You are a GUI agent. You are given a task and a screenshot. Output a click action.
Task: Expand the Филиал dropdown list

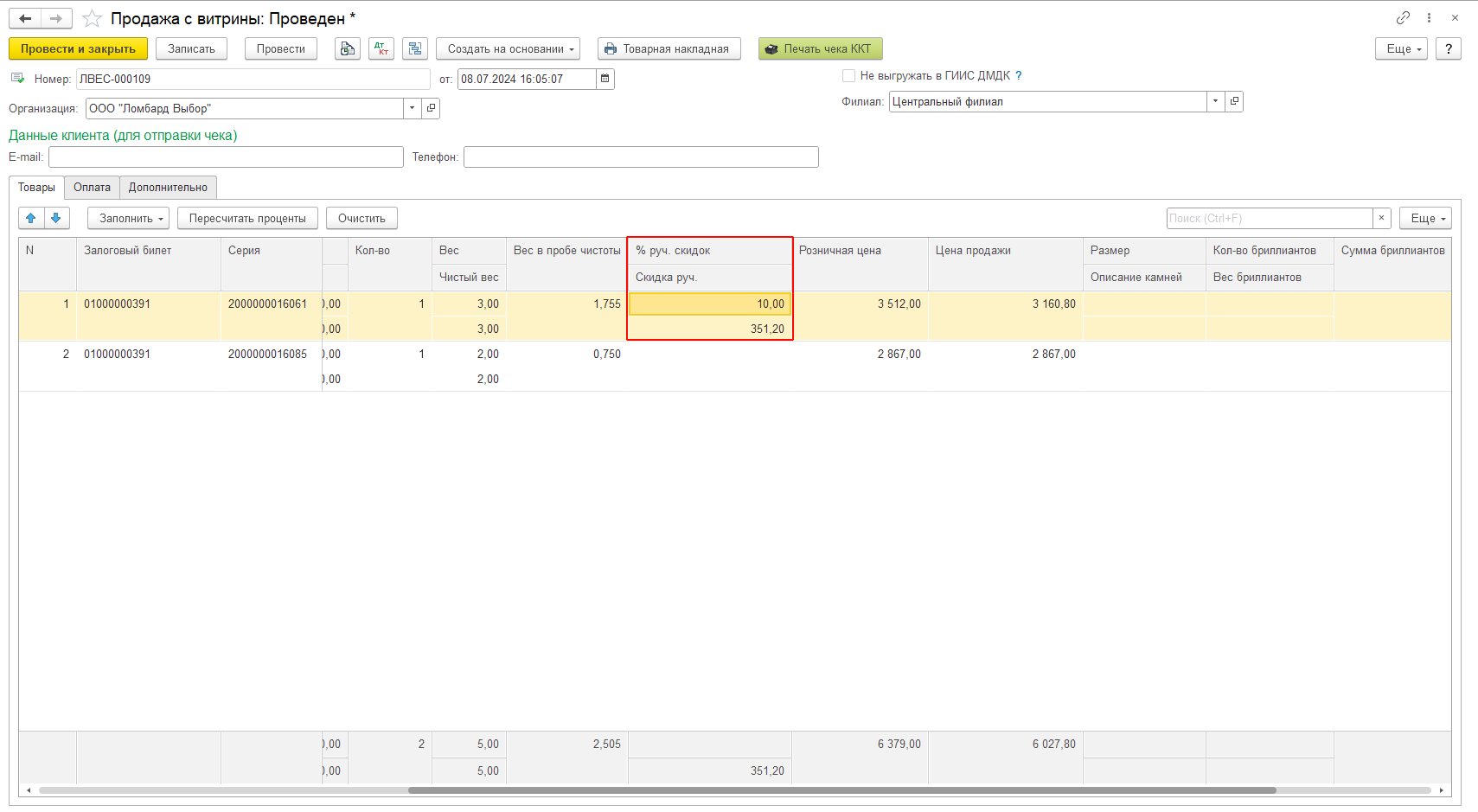(x=1215, y=101)
